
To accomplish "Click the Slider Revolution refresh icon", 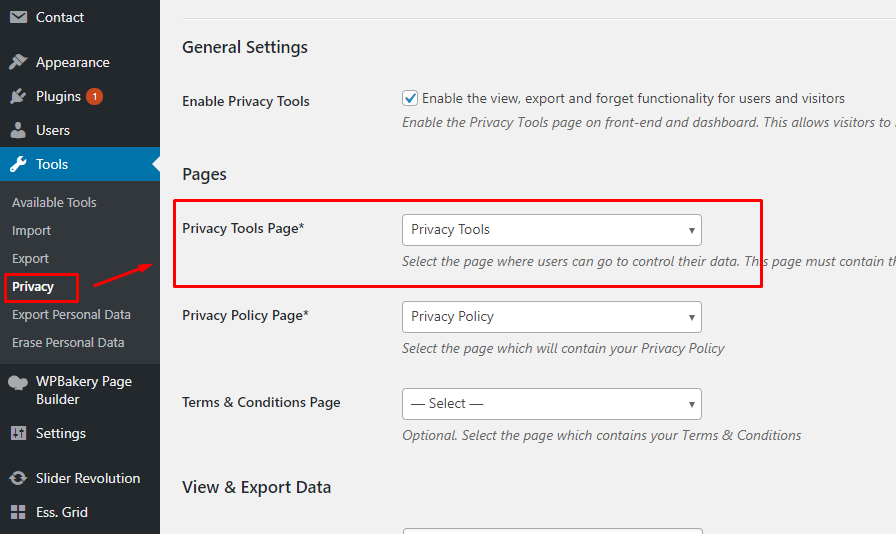I will (x=18, y=478).
